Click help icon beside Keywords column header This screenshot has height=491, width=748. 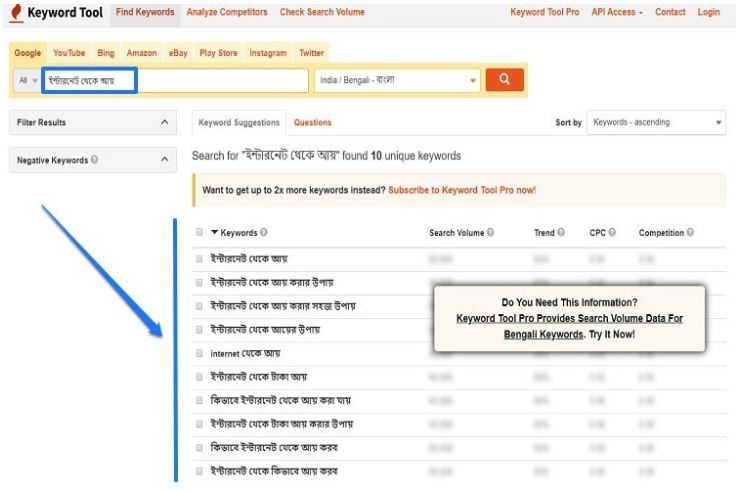[264, 233]
